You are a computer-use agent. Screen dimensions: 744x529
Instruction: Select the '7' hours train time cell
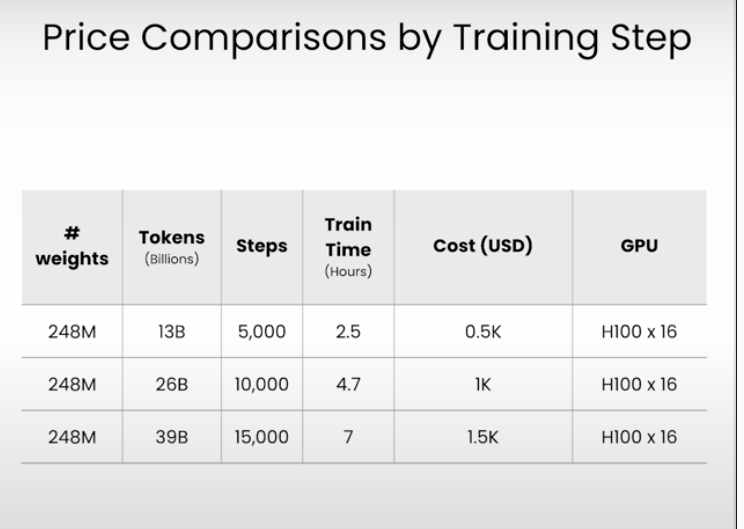click(x=348, y=437)
